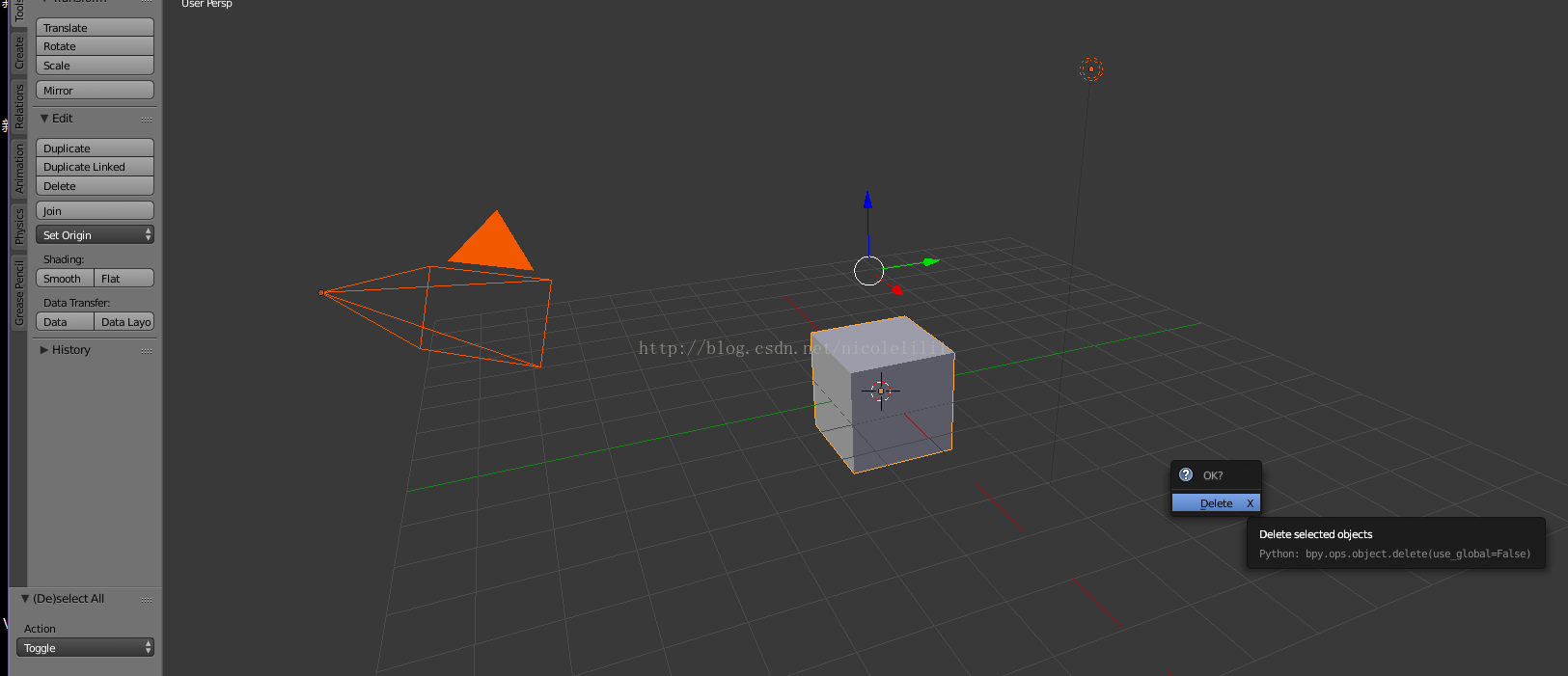Click the Data transfer button

65,322
